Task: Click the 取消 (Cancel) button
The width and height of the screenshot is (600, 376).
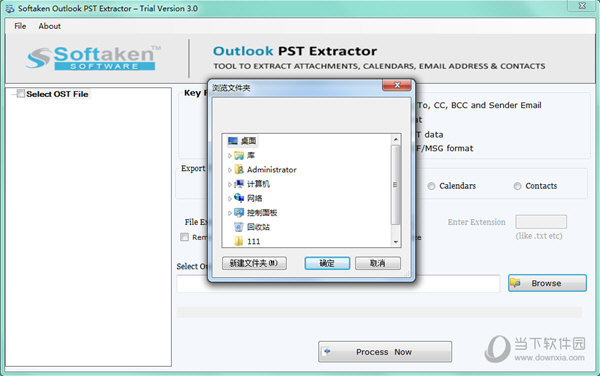Action: (378, 263)
